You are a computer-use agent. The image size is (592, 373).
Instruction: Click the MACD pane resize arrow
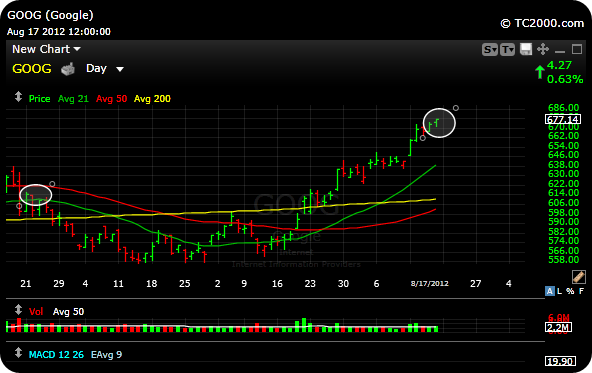18,353
